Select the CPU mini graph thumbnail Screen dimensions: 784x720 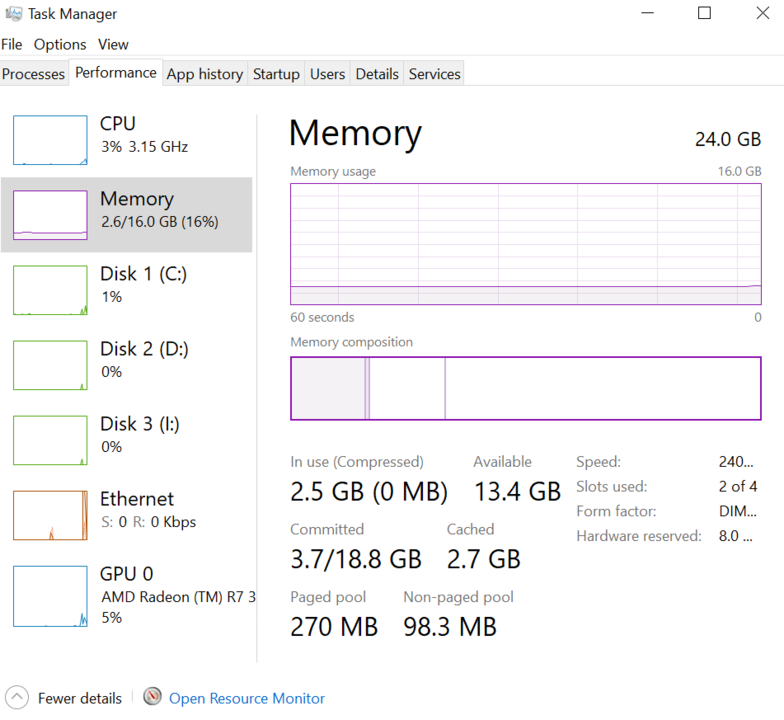[x=50, y=140]
